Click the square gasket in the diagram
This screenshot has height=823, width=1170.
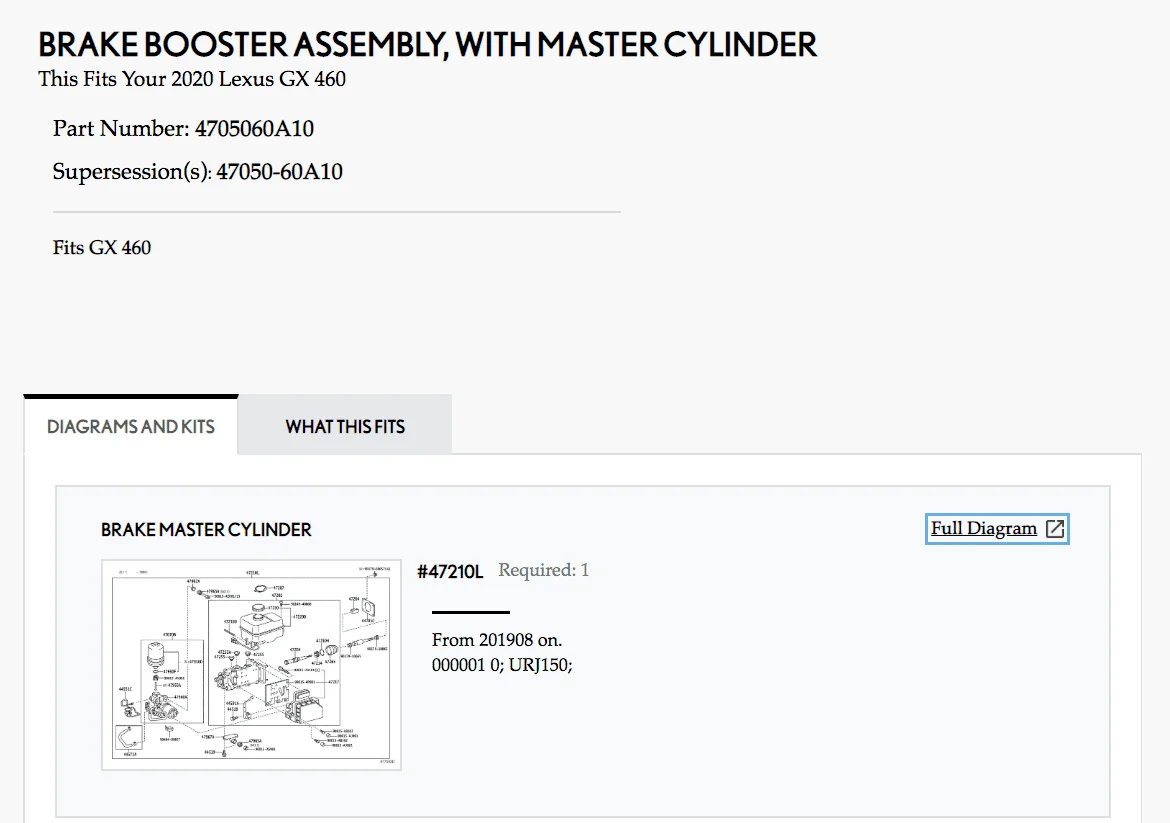click(x=367, y=608)
